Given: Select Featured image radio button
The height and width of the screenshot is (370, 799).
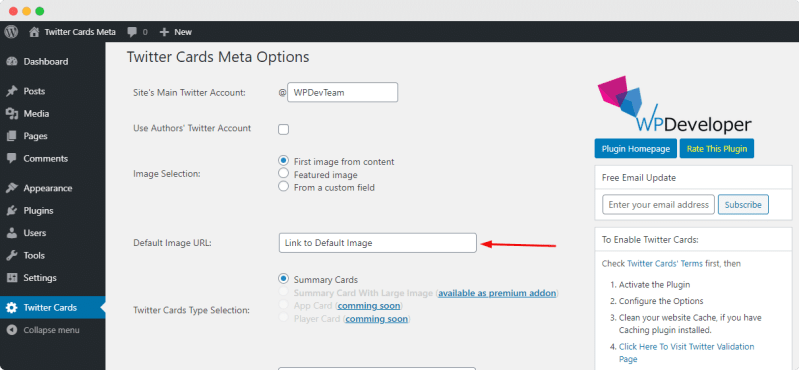Looking at the screenshot, I should [x=283, y=173].
